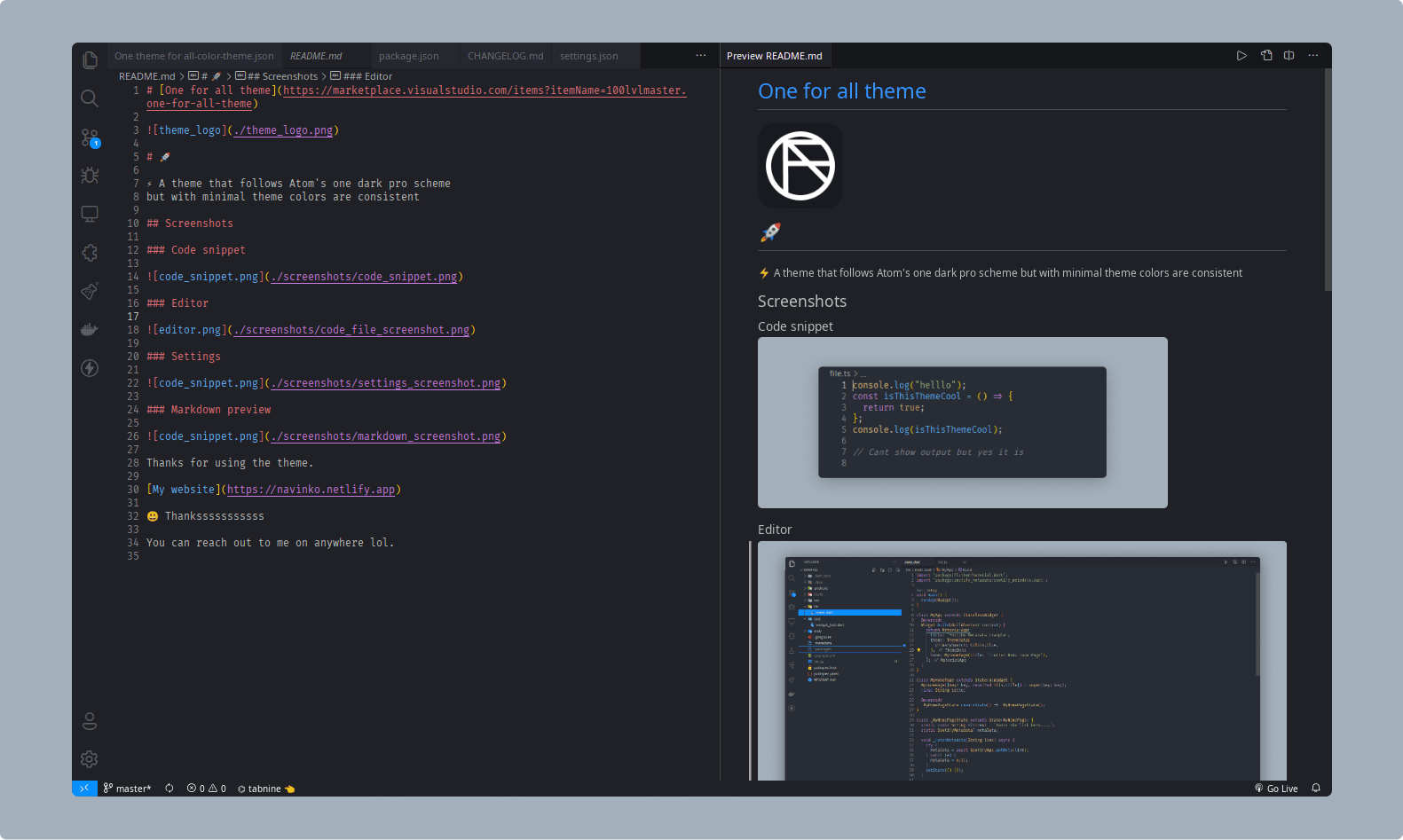Open the Search view
Image resolution: width=1403 pixels, height=840 pixels.
[90, 98]
